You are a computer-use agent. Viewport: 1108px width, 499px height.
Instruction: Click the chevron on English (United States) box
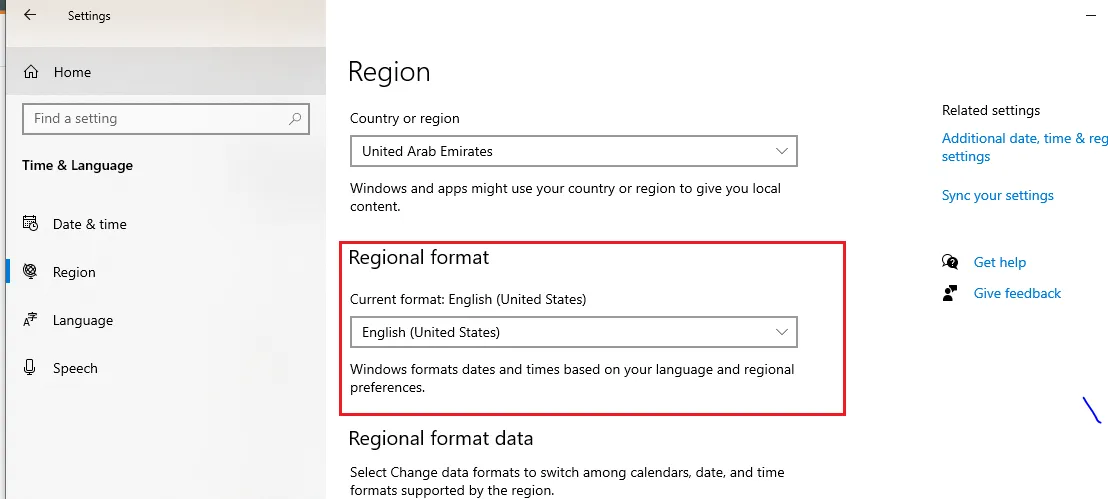(x=782, y=332)
